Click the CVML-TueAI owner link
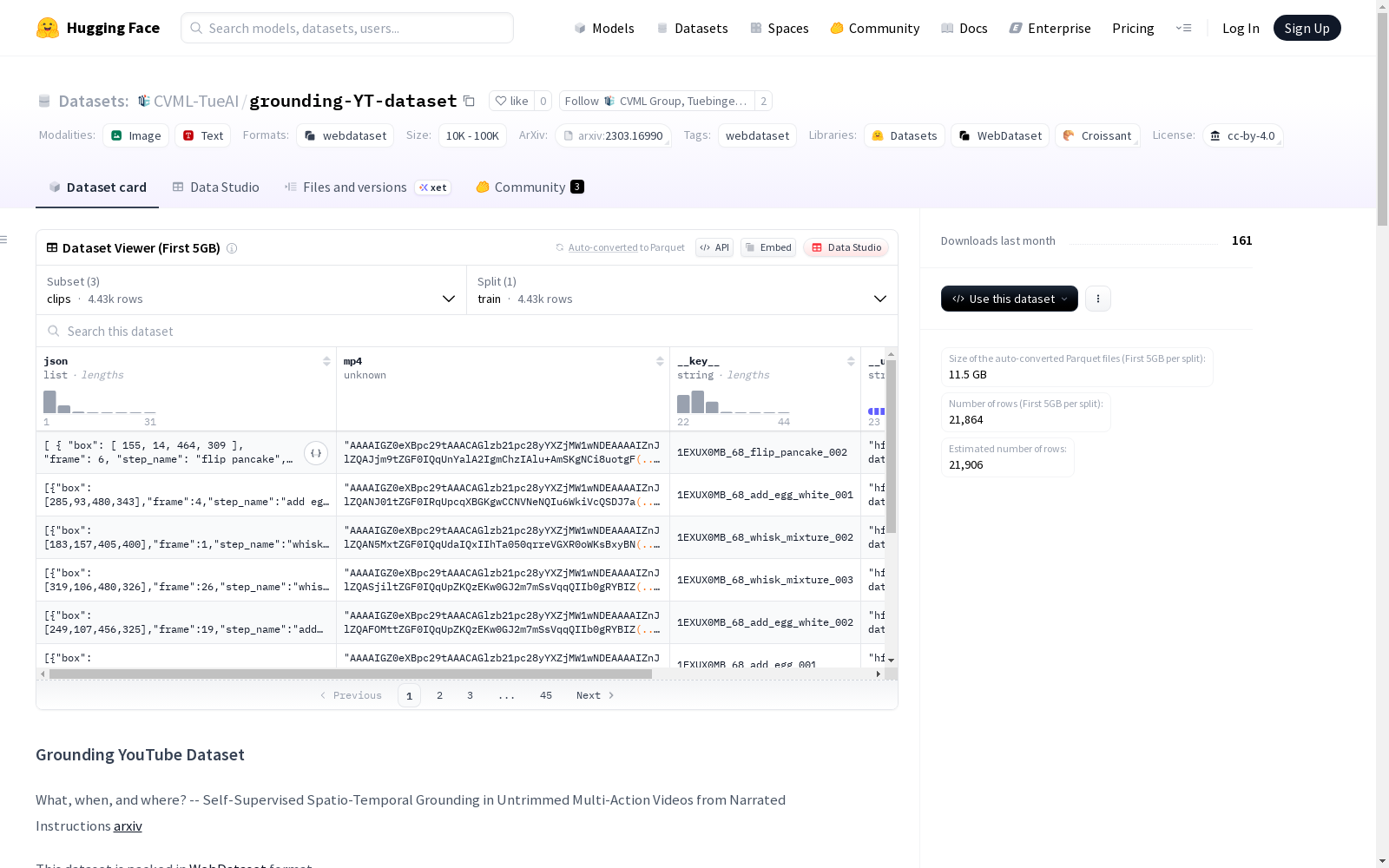The width and height of the screenshot is (1389, 868). tap(196, 101)
